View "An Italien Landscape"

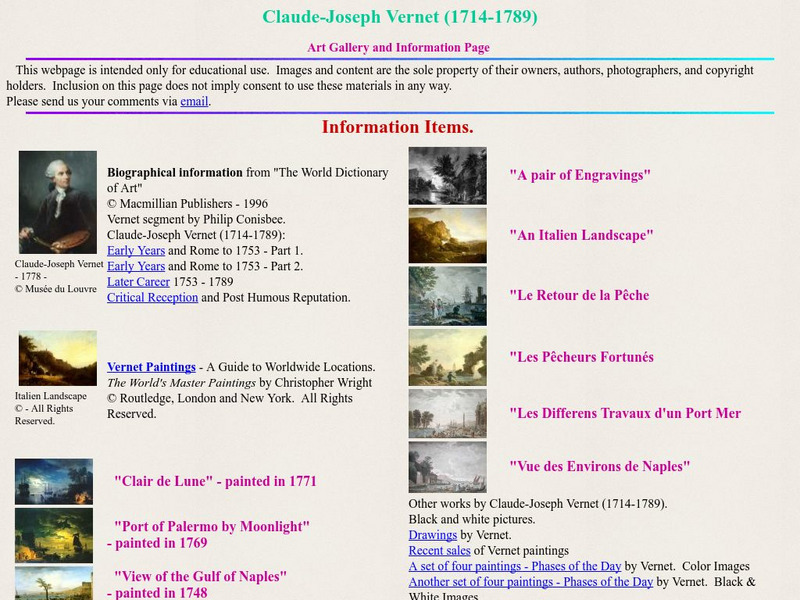click(x=583, y=236)
